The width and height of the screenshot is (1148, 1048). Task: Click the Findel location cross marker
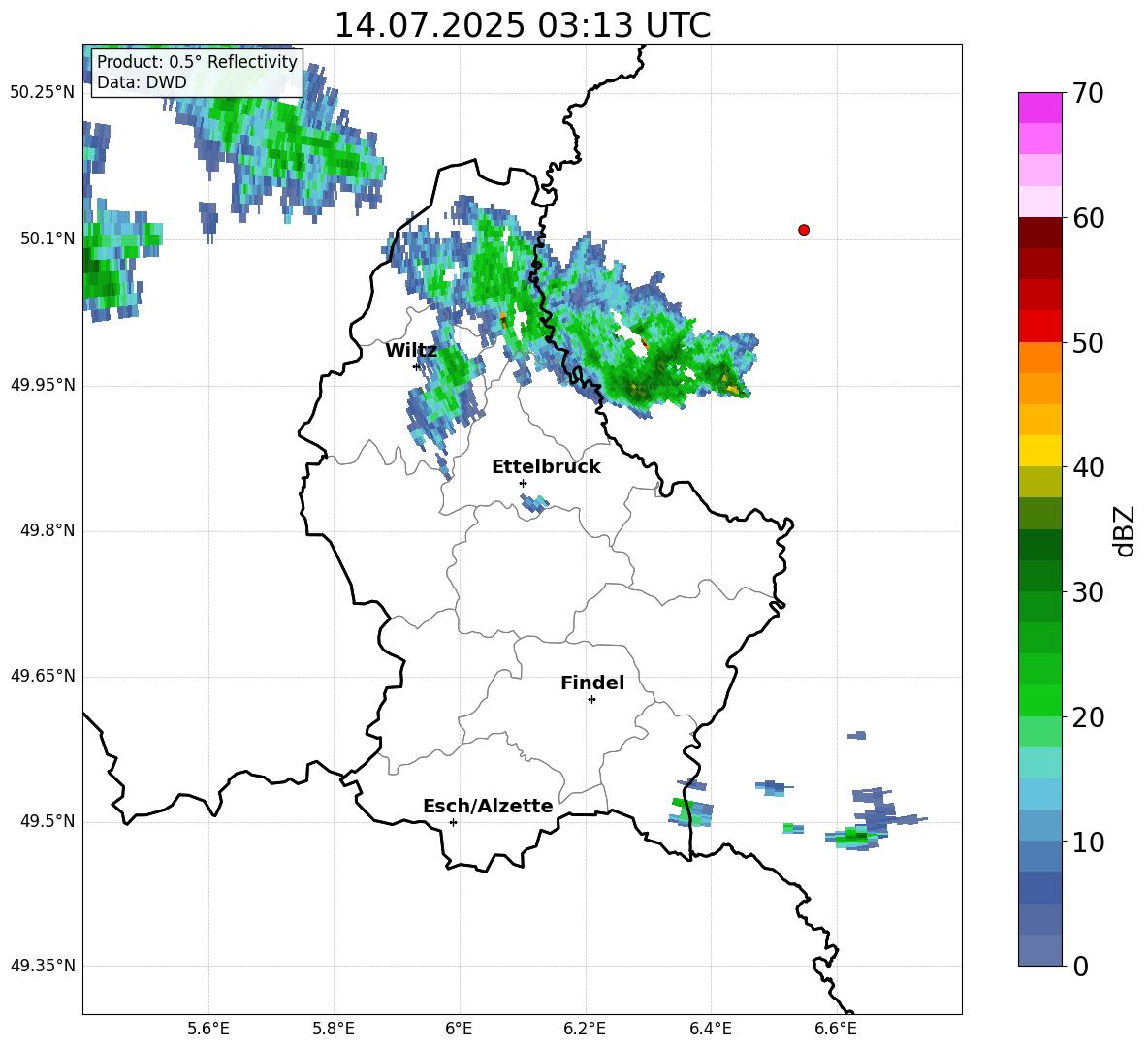coord(591,700)
